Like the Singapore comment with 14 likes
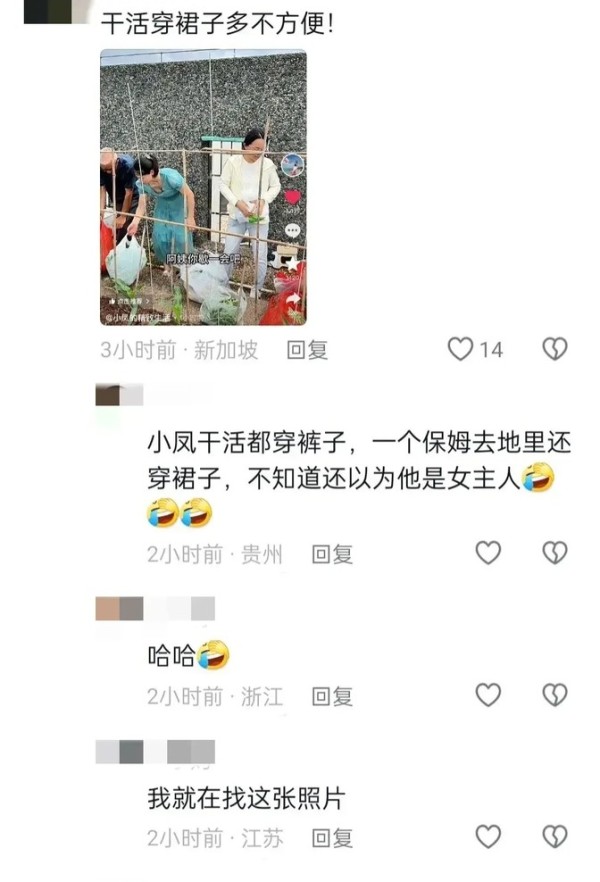This screenshot has height=882, width=600. pos(460,349)
